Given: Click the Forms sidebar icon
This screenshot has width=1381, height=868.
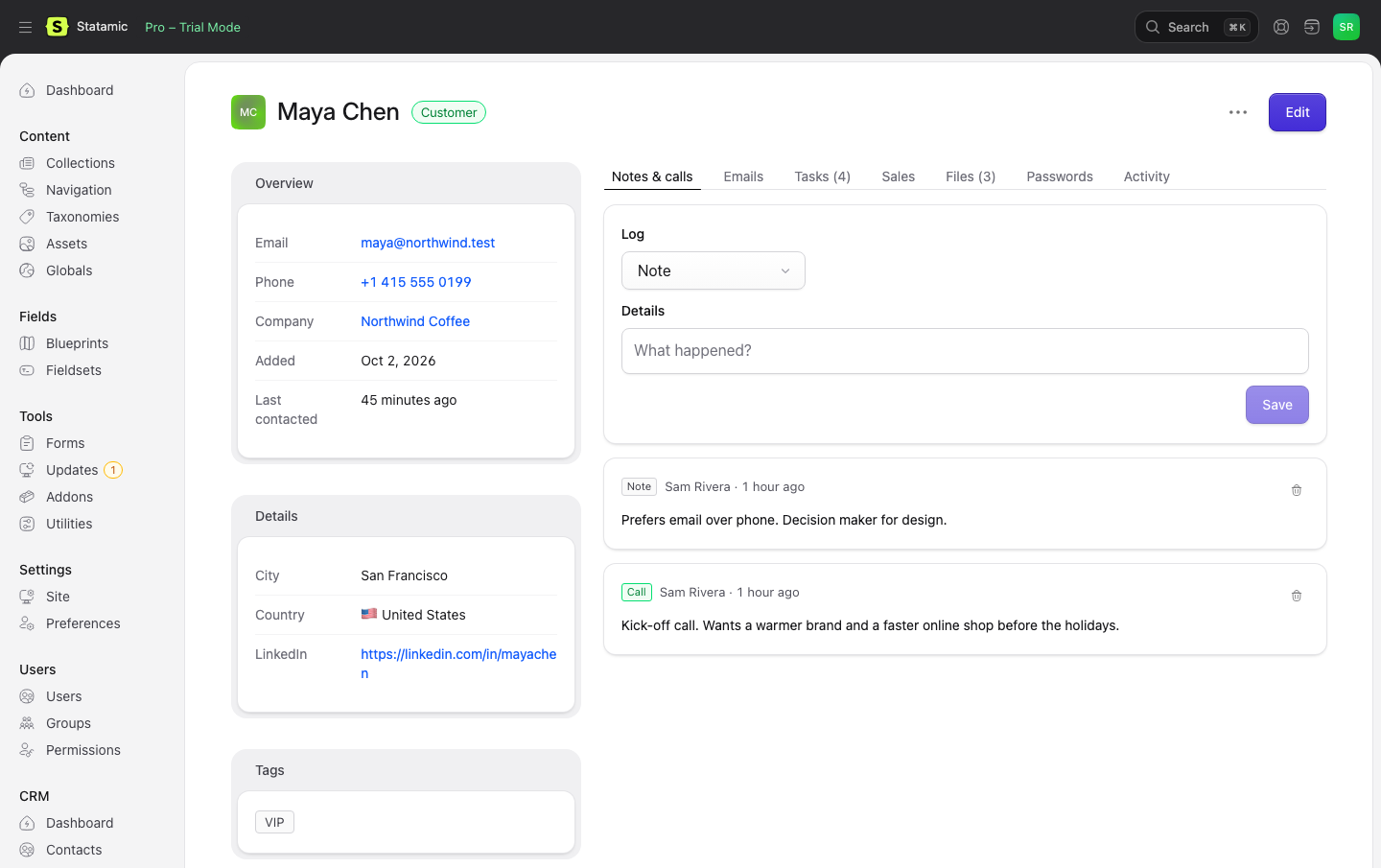Looking at the screenshot, I should [27, 443].
